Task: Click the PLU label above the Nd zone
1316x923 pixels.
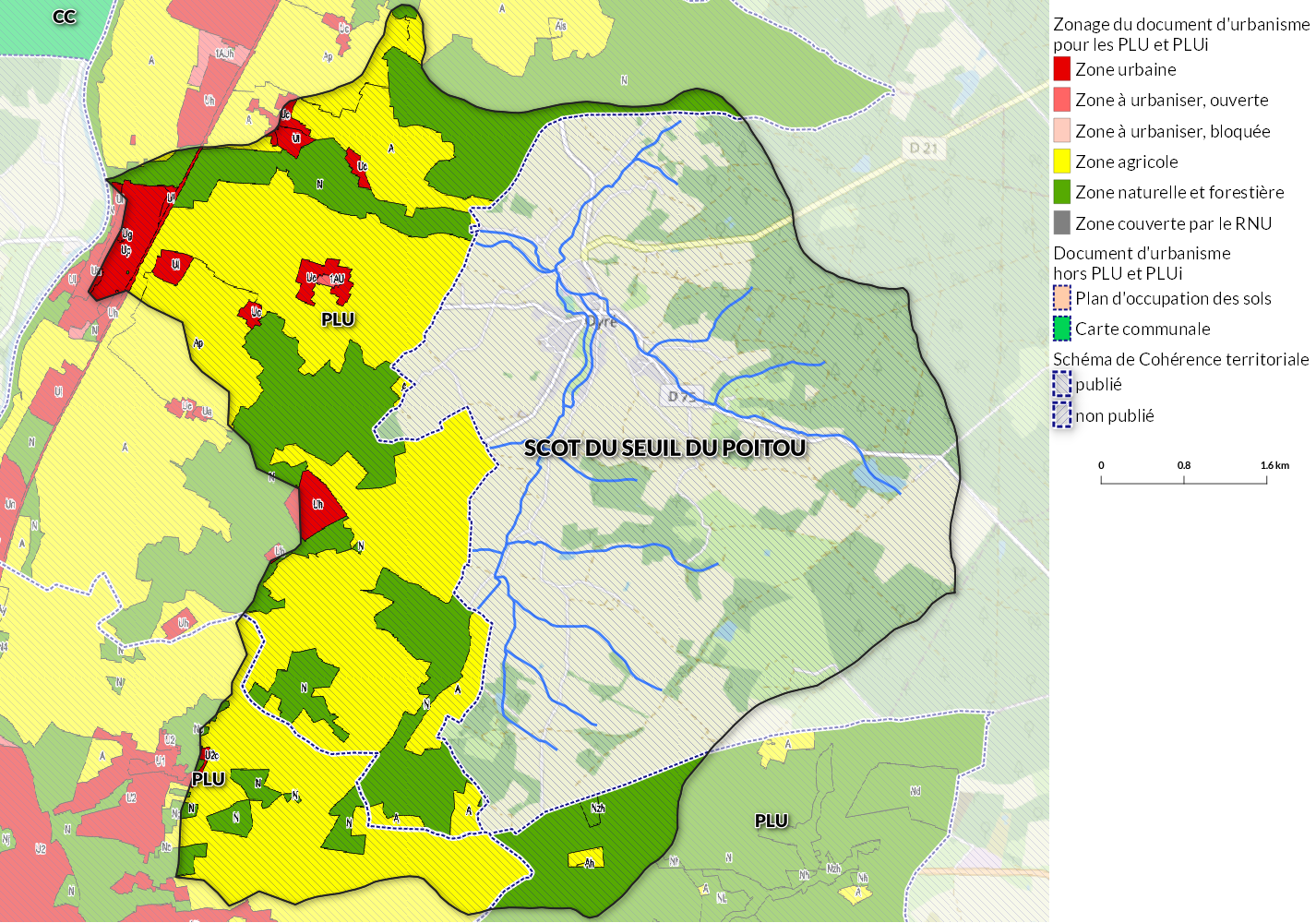Action: tap(772, 821)
